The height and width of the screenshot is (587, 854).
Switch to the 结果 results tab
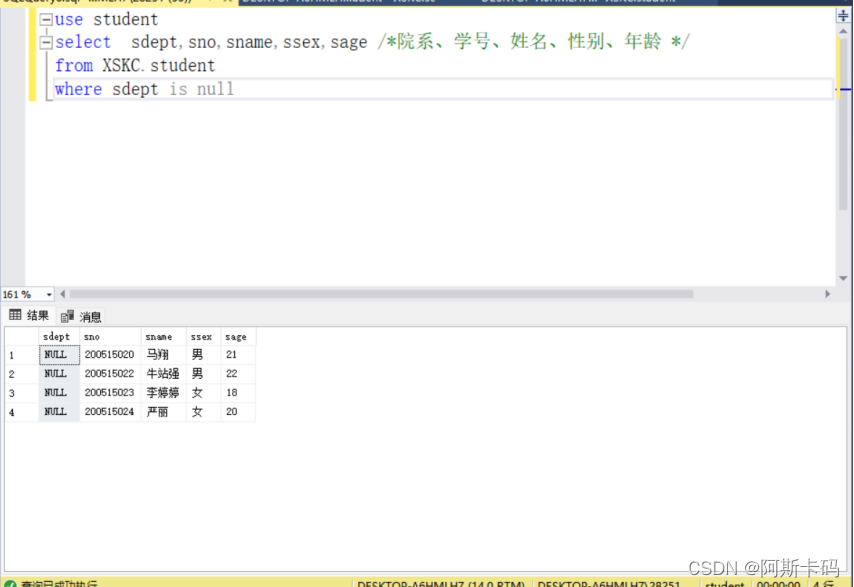point(29,315)
